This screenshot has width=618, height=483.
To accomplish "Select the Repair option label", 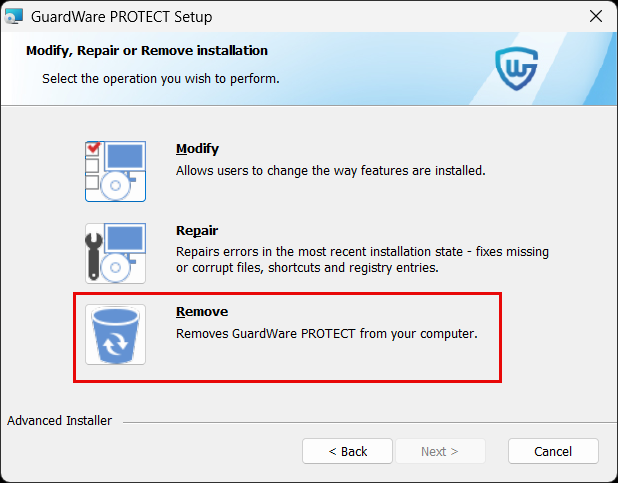I will (x=197, y=230).
